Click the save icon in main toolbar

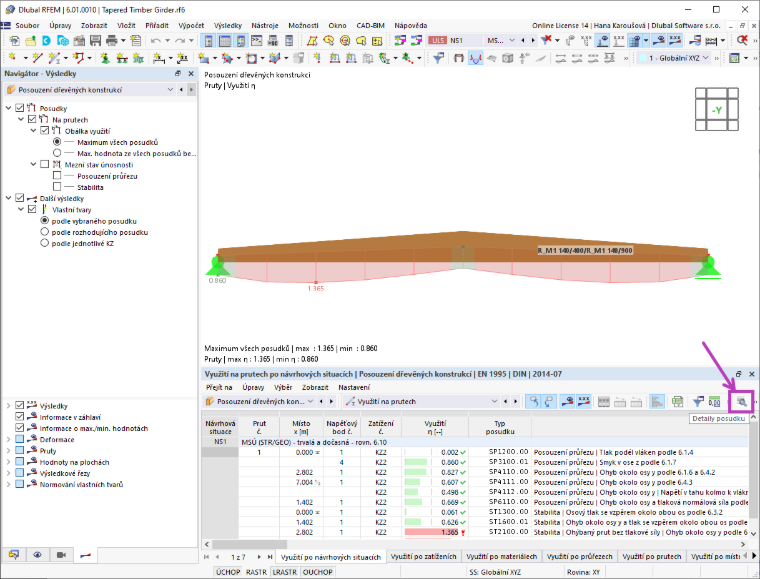(x=95, y=41)
